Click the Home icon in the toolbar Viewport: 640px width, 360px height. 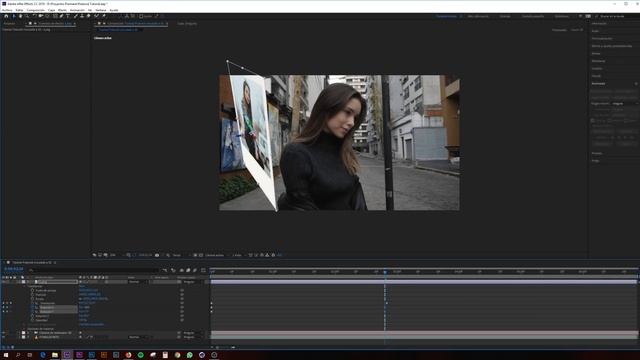[6, 16]
